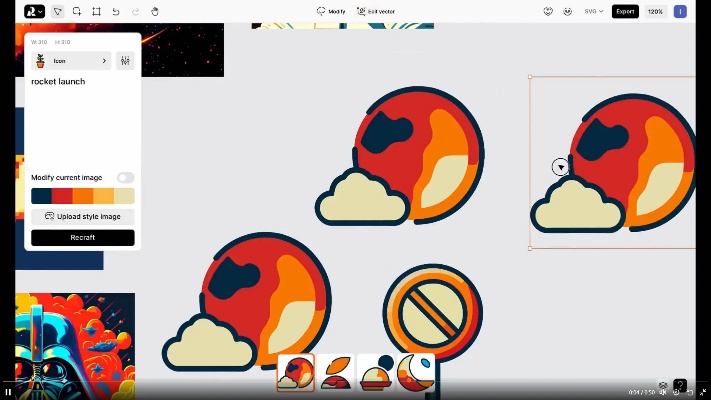Select the light orange palette color
The width and height of the screenshot is (711, 400).
[x=103, y=196]
